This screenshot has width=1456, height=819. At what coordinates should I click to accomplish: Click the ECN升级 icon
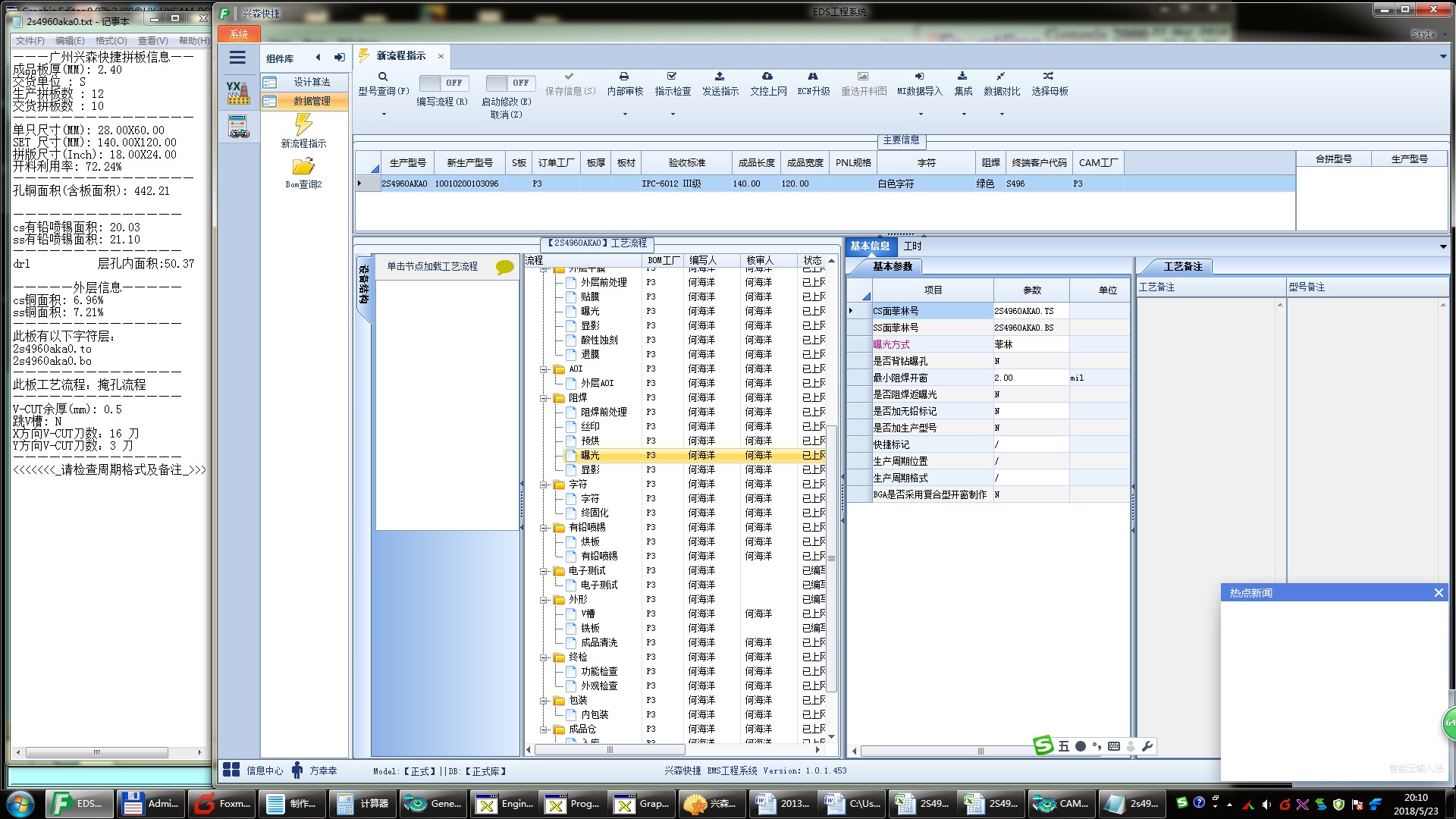coord(813,77)
